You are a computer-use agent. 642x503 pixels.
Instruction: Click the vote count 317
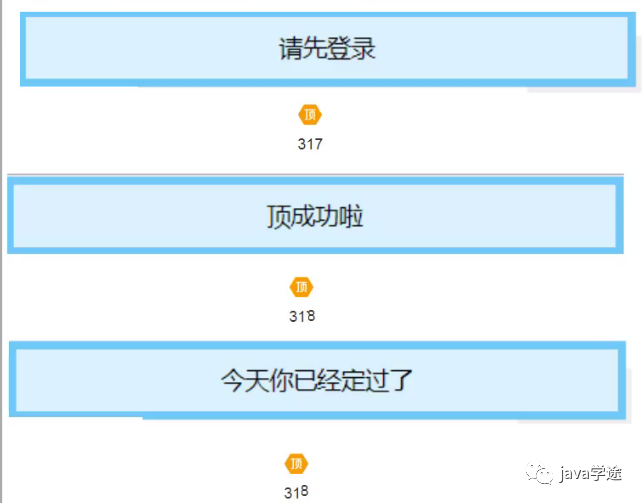pyautogui.click(x=310, y=144)
